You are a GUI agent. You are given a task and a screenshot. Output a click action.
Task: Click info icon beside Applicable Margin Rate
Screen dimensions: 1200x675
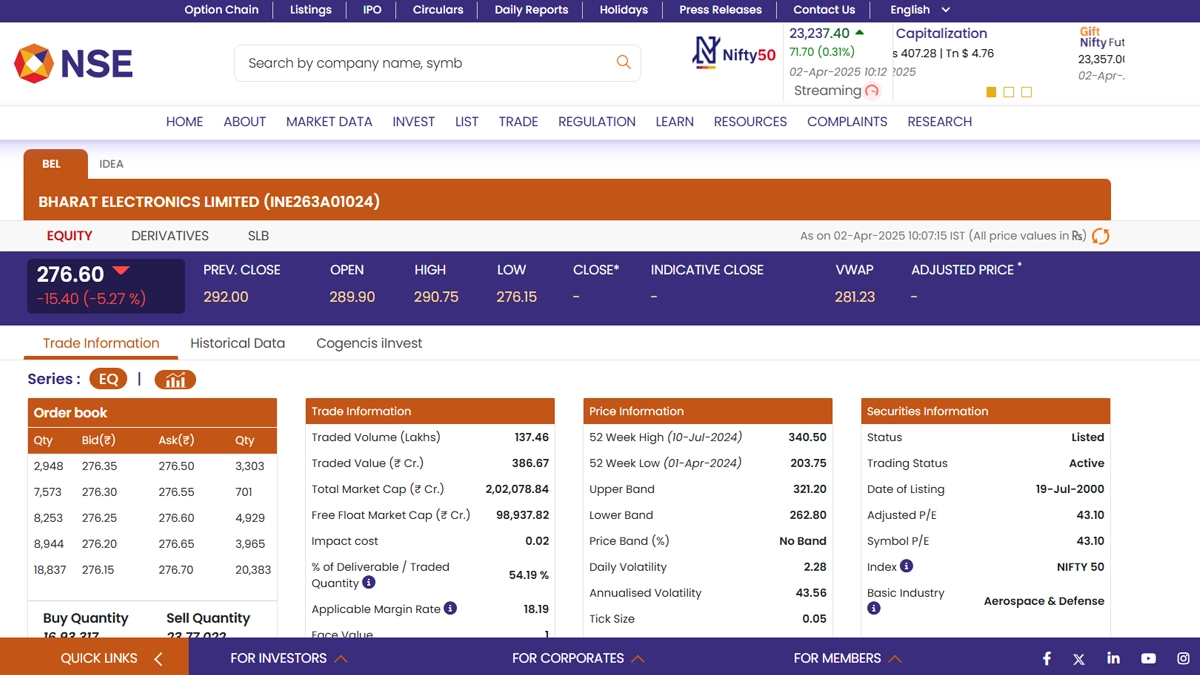(x=450, y=608)
